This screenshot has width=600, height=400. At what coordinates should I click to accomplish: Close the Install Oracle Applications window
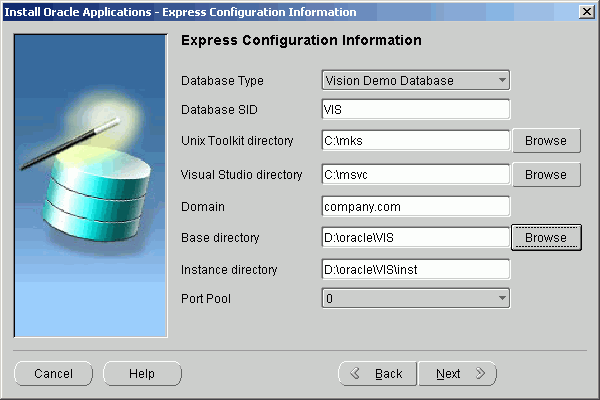(587, 12)
